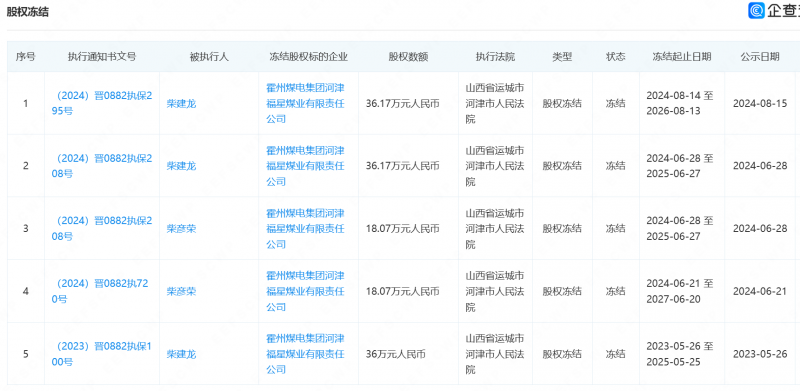Click the 序号 column header
This screenshot has height=391, width=800.
(26, 57)
